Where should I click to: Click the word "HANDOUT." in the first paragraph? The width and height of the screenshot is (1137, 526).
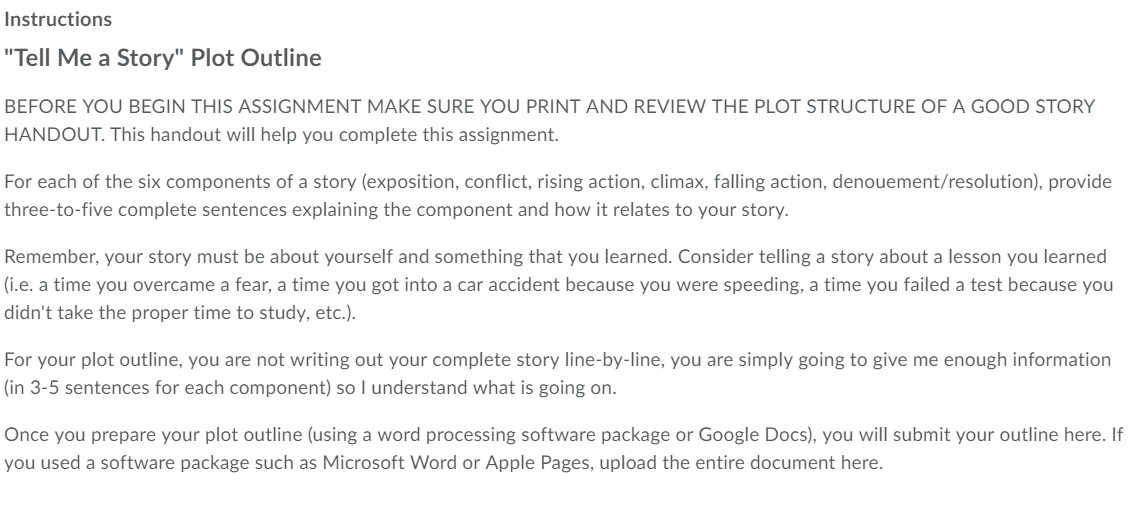[x=55, y=135]
